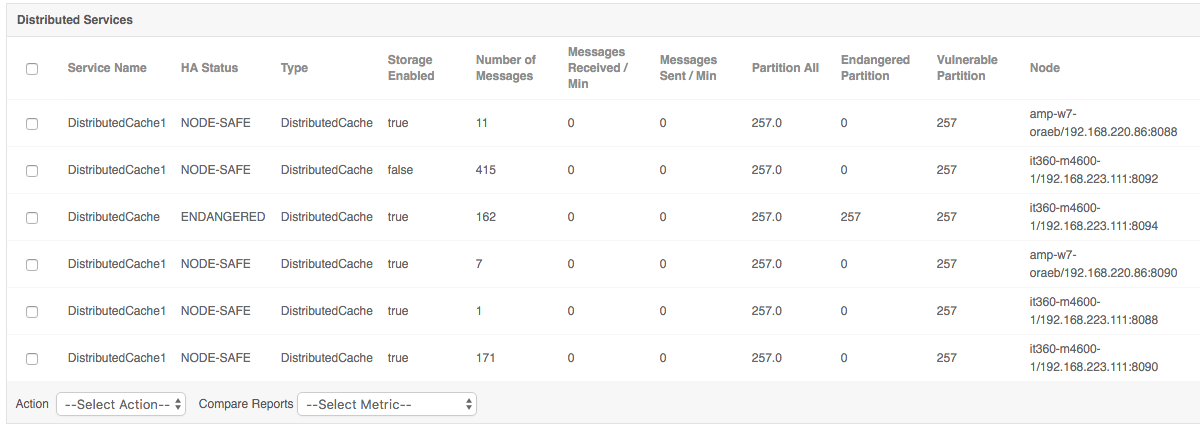The image size is (1200, 441).
Task: Click the 162 messages count value
Action: [x=486, y=217]
